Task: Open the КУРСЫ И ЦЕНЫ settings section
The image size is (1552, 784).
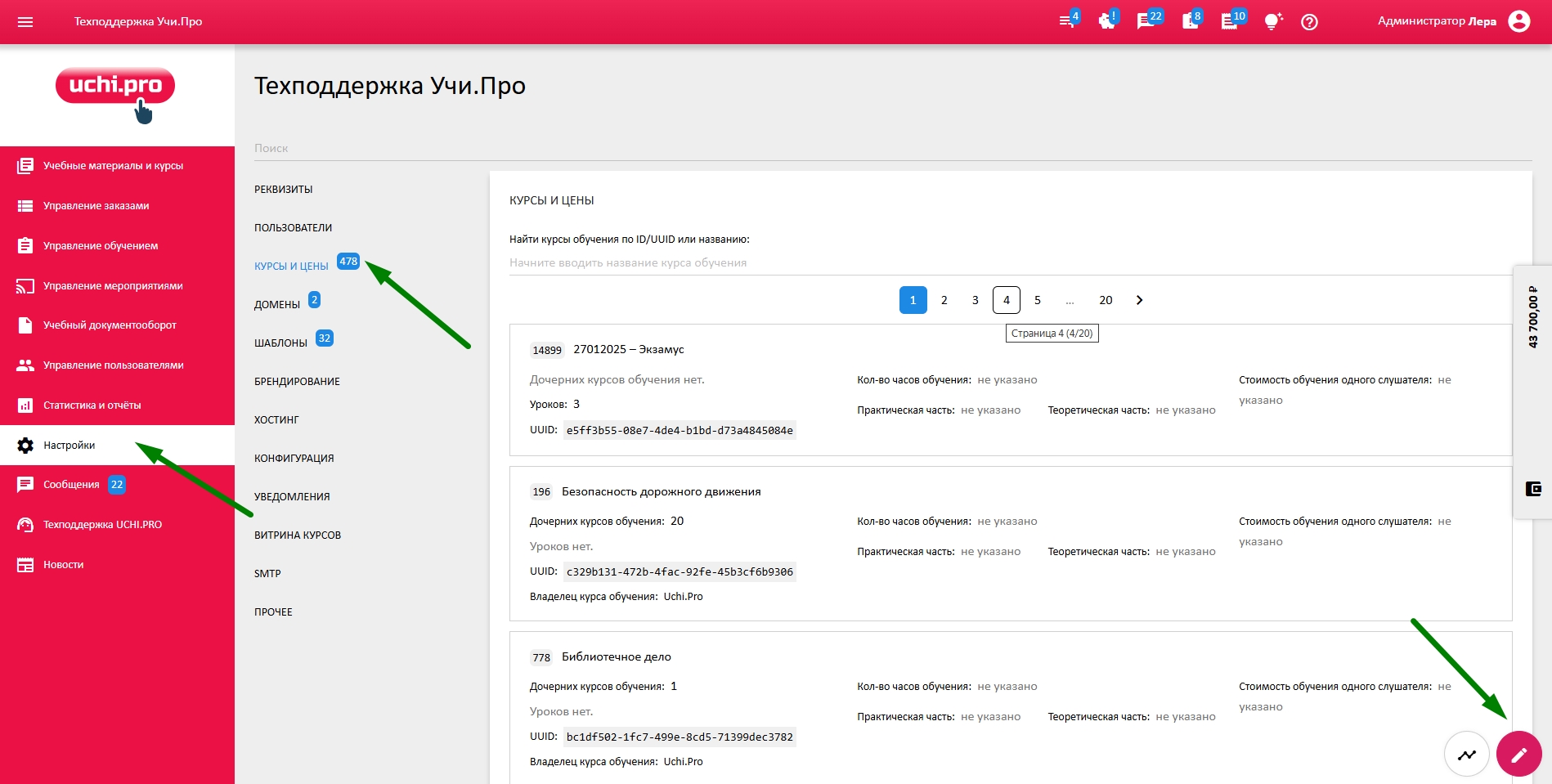Action: [x=291, y=267]
